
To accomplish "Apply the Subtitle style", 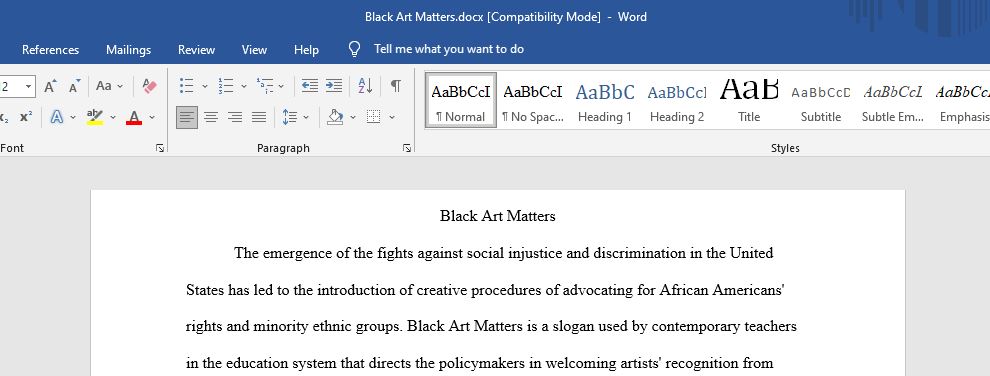I will pyautogui.click(x=821, y=100).
